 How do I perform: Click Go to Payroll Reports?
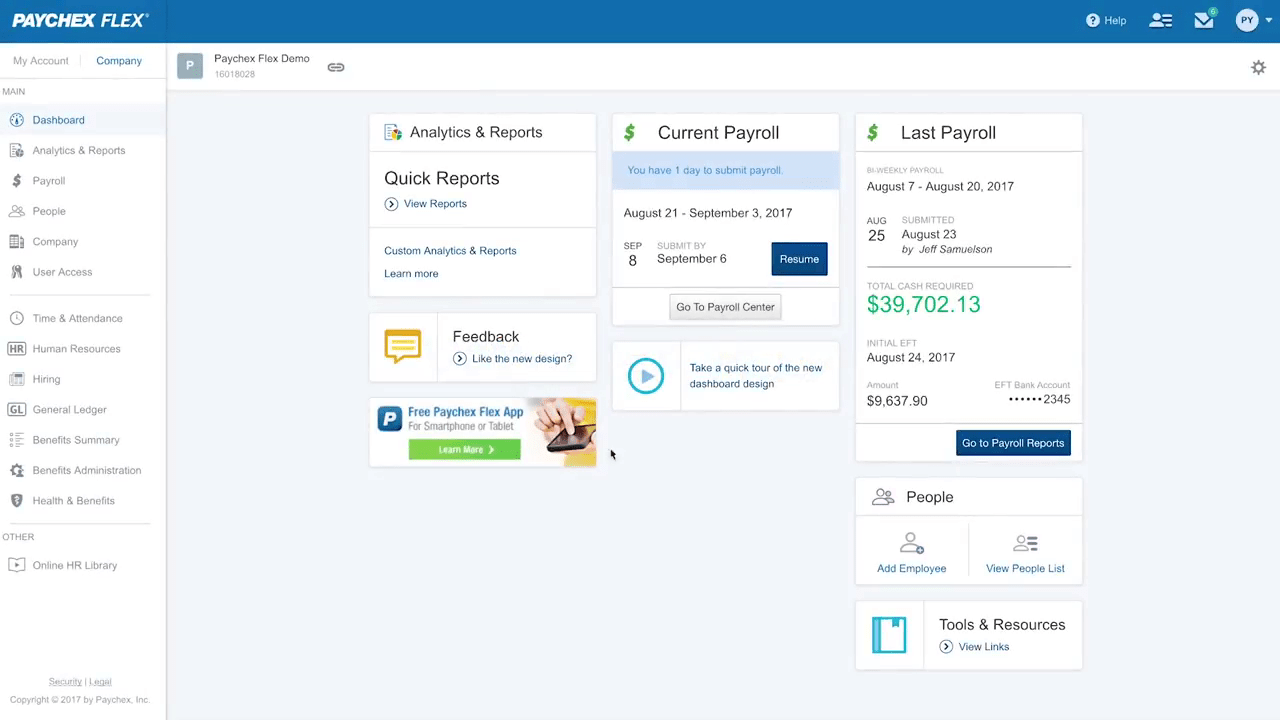coord(1013,442)
